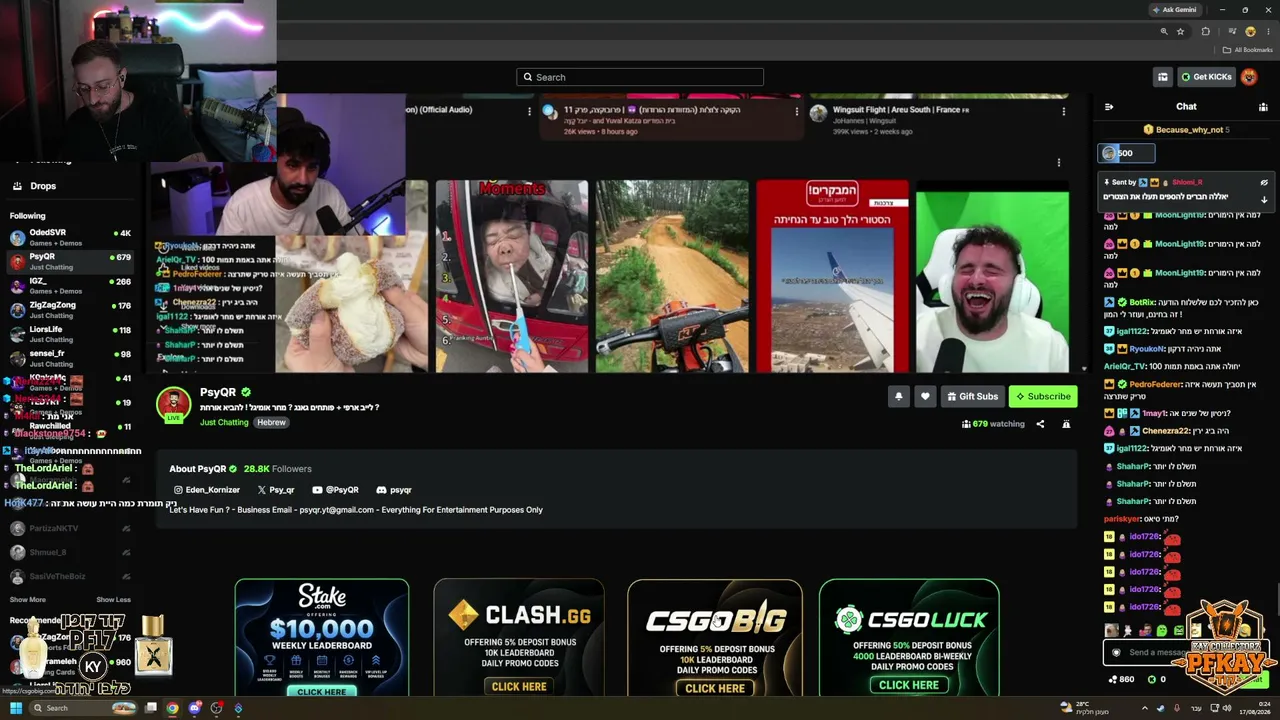Share the PsyQR stream
Image resolution: width=1280 pixels, height=720 pixels.
1040,424
